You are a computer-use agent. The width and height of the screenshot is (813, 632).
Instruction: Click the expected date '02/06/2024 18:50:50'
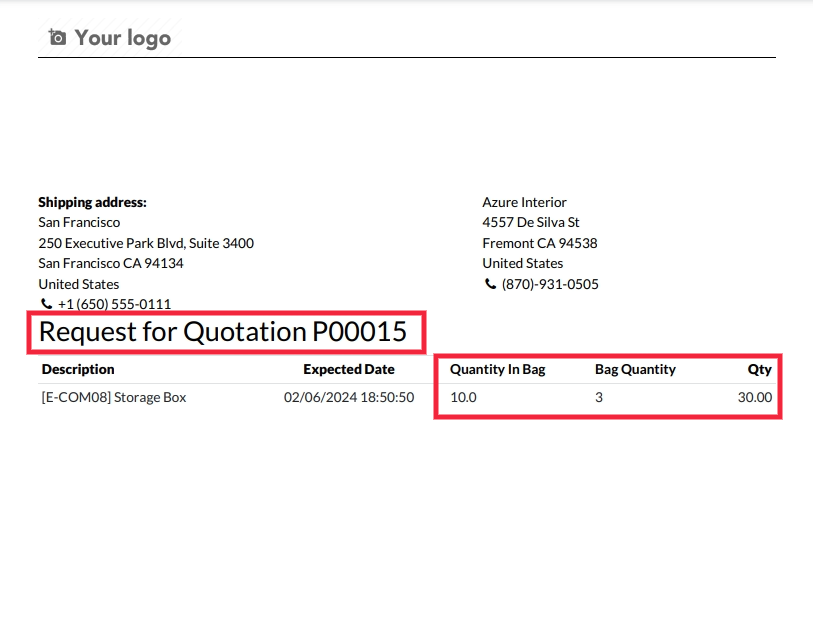[349, 397]
